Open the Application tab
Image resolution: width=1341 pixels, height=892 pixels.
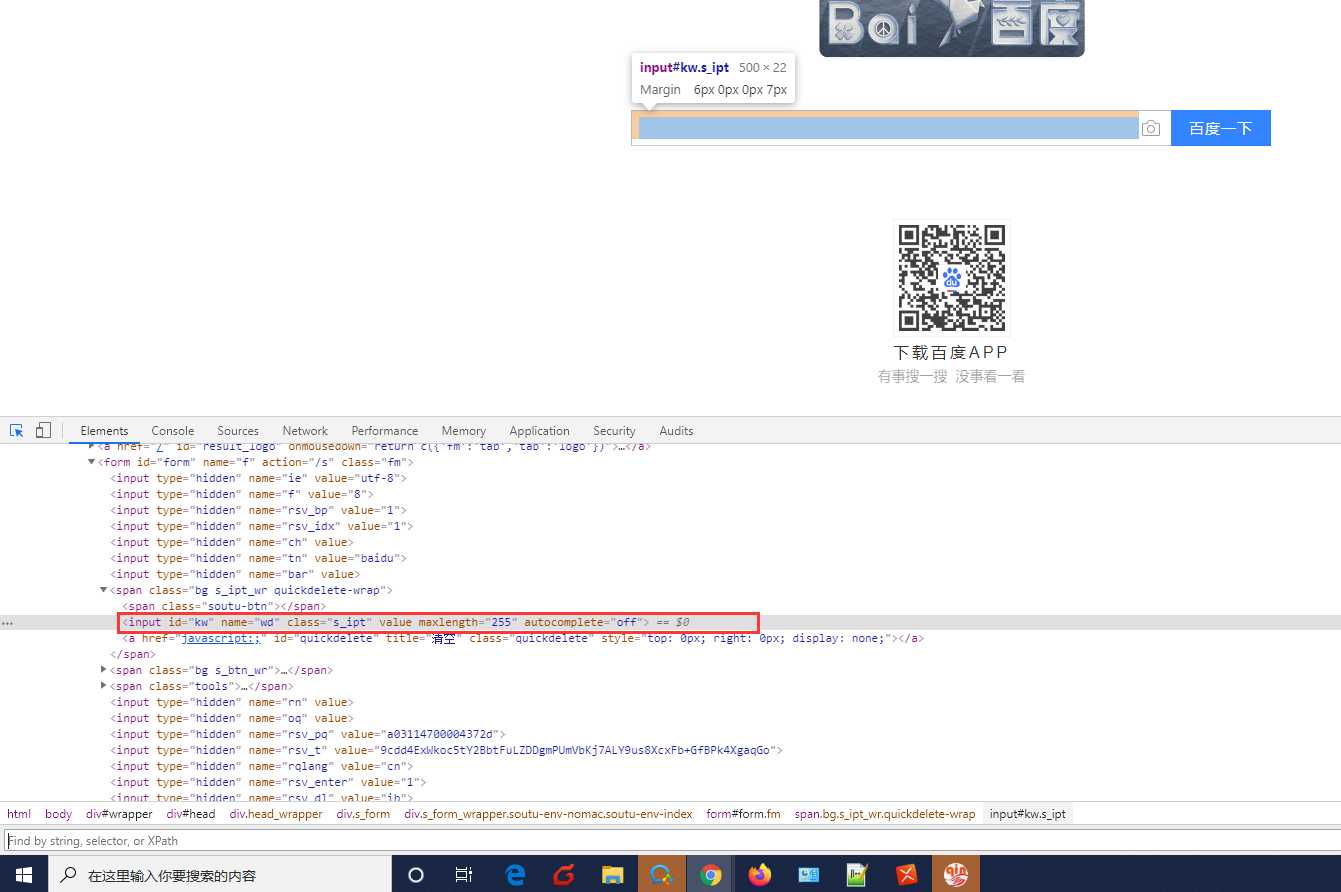539,431
